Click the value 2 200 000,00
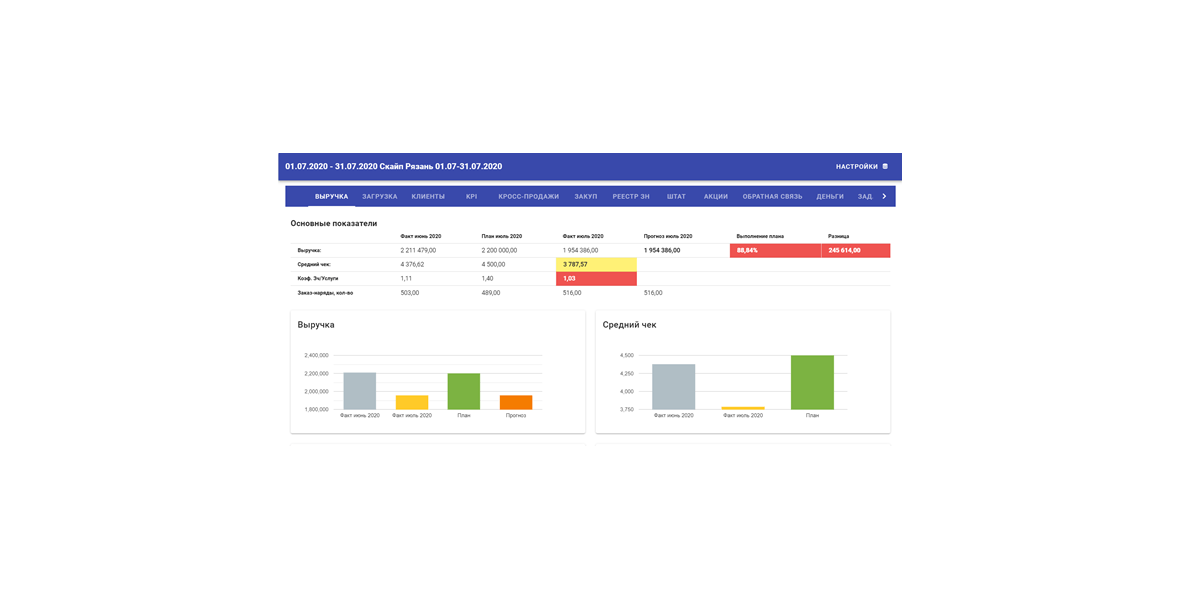The height and width of the screenshot is (599, 1180). (500, 251)
